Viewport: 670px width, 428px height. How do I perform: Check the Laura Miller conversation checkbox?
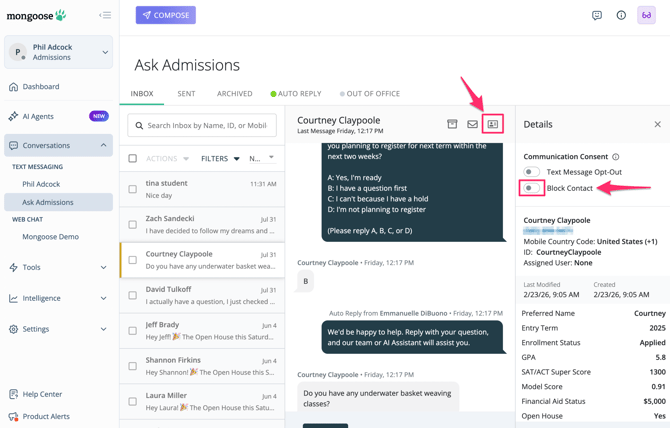(133, 402)
